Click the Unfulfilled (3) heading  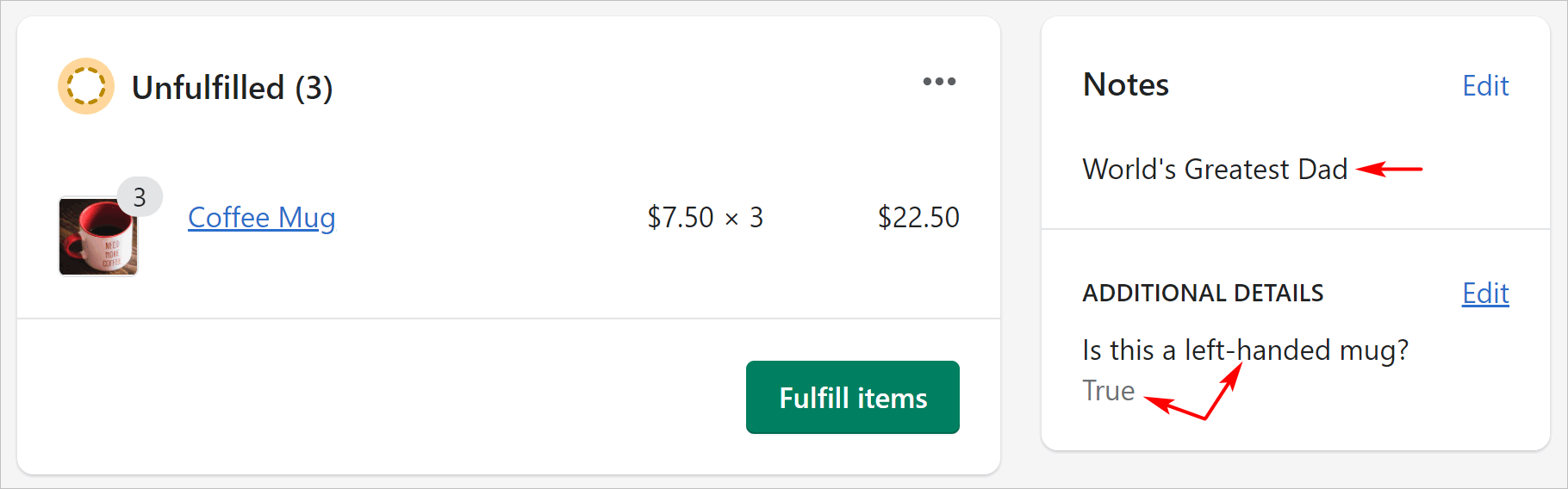click(232, 88)
